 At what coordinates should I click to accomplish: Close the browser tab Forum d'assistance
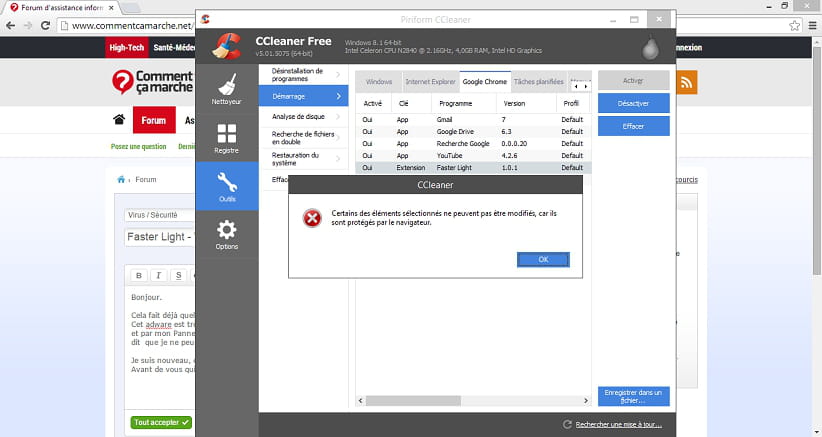pos(111,8)
